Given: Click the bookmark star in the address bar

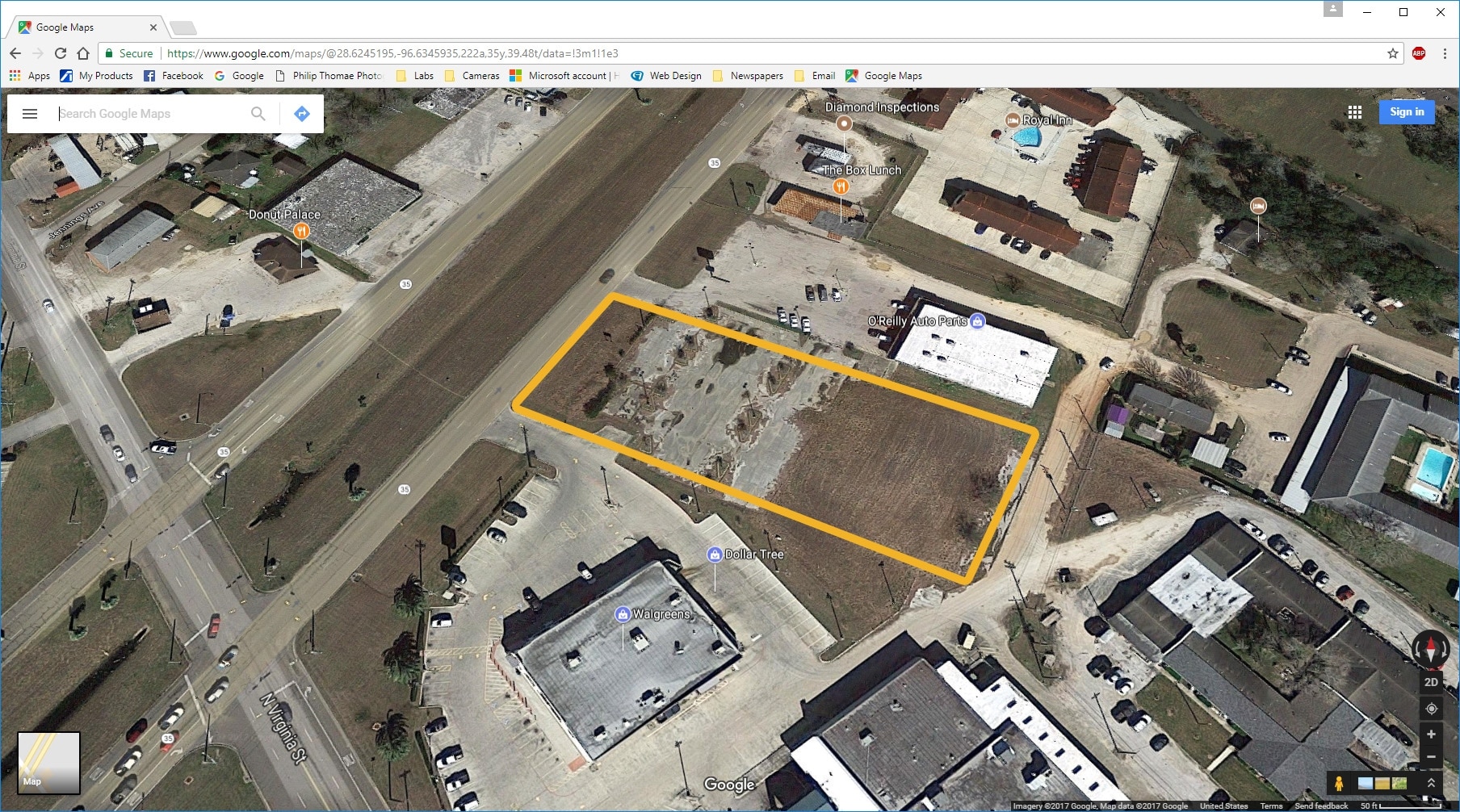Looking at the screenshot, I should point(1392,53).
